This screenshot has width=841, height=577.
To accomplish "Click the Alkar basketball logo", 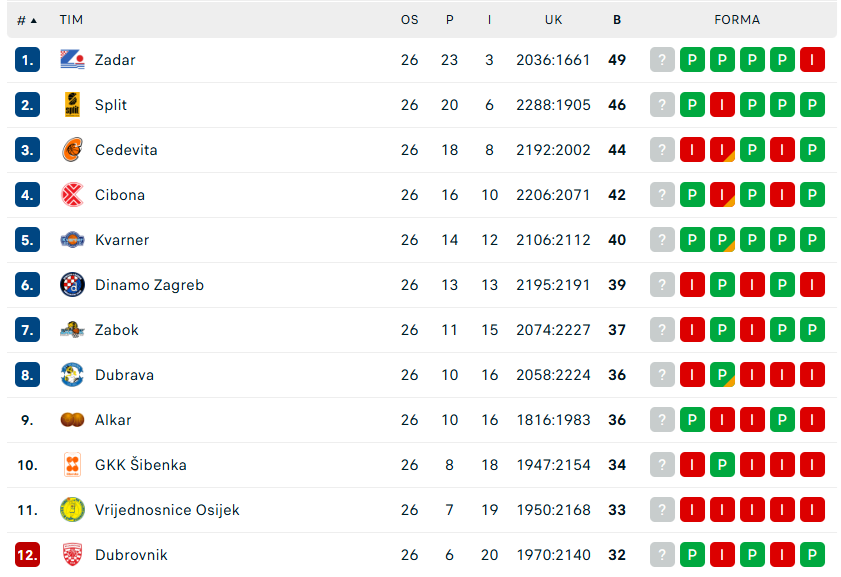I will 72,420.
